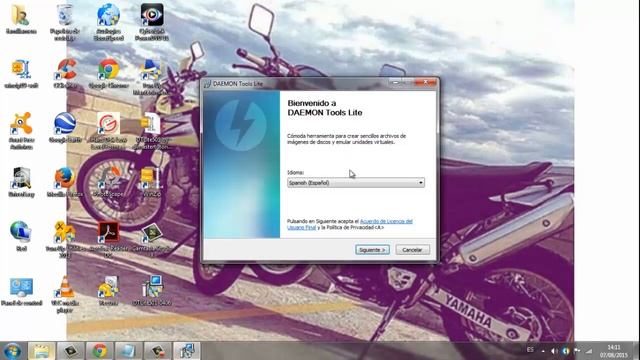Select the red G smiley desktop shortcut

108,131
